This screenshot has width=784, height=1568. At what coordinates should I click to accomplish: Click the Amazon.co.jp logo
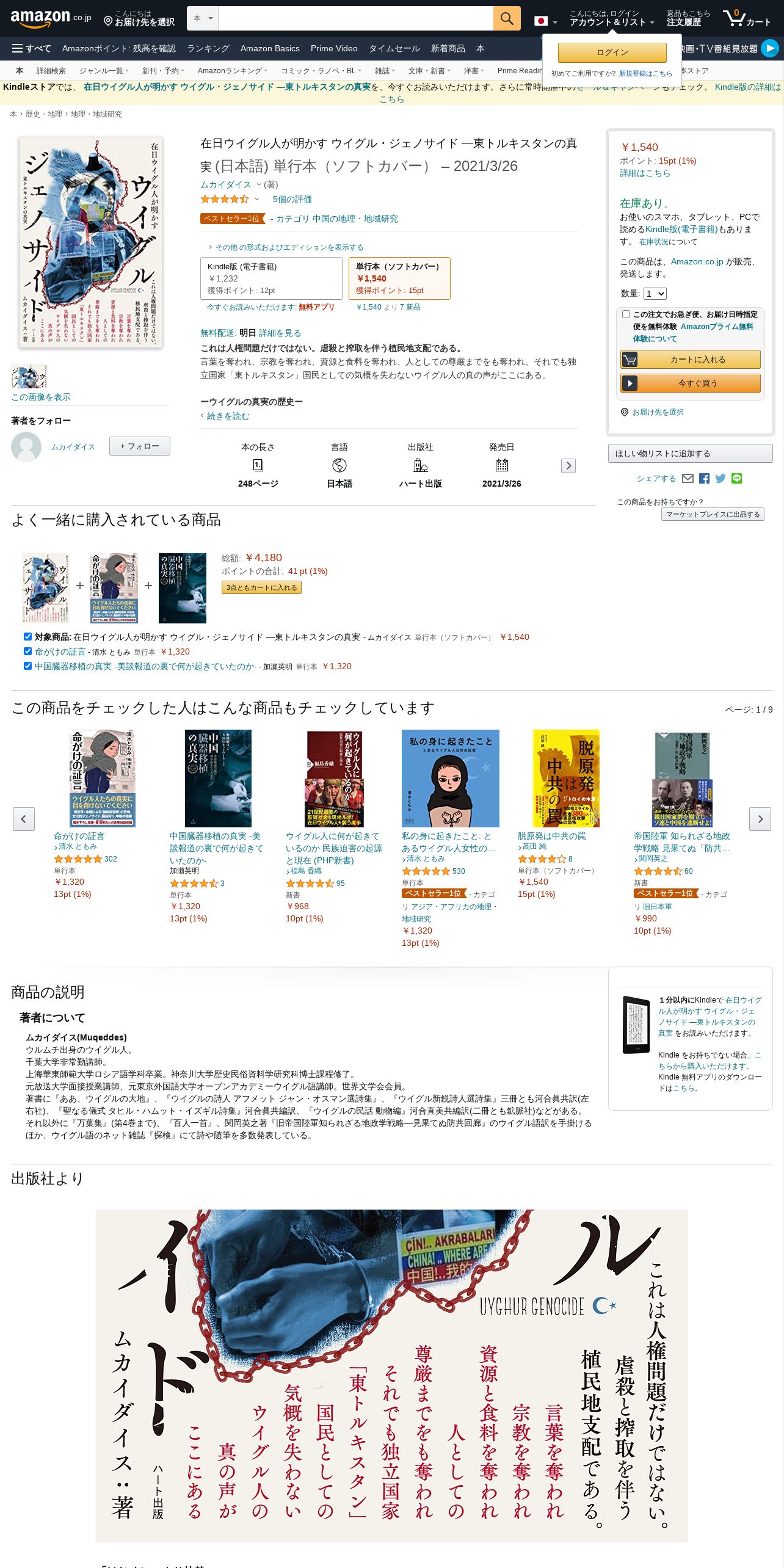tap(51, 18)
